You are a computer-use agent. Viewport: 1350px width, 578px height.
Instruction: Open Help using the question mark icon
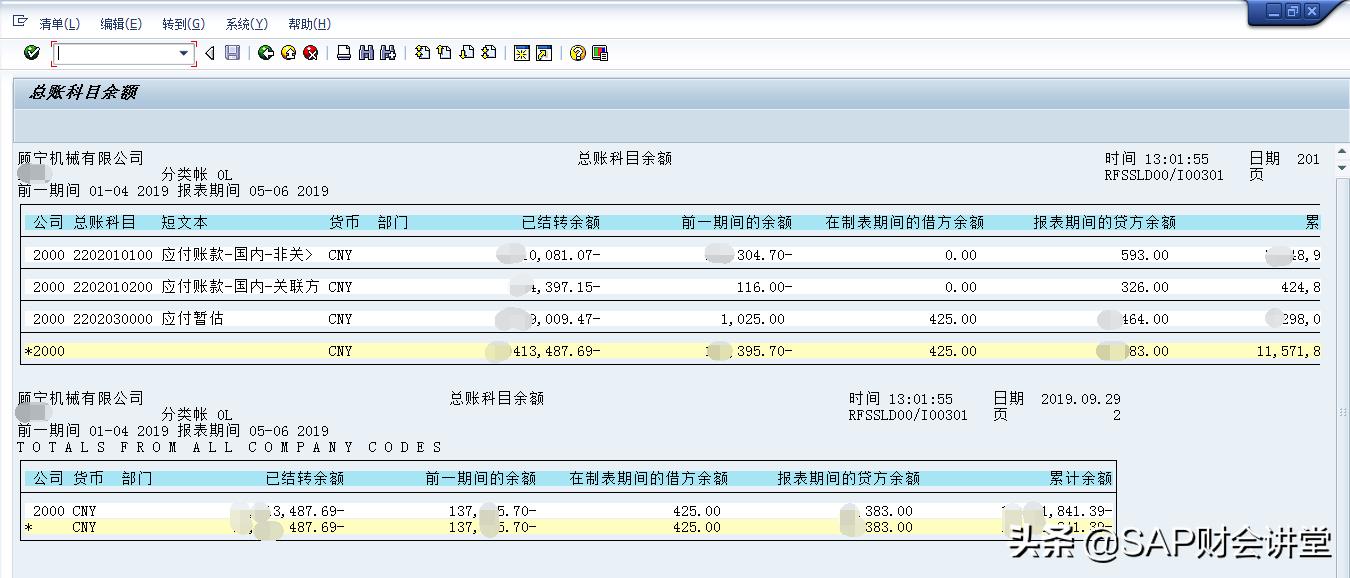point(577,52)
